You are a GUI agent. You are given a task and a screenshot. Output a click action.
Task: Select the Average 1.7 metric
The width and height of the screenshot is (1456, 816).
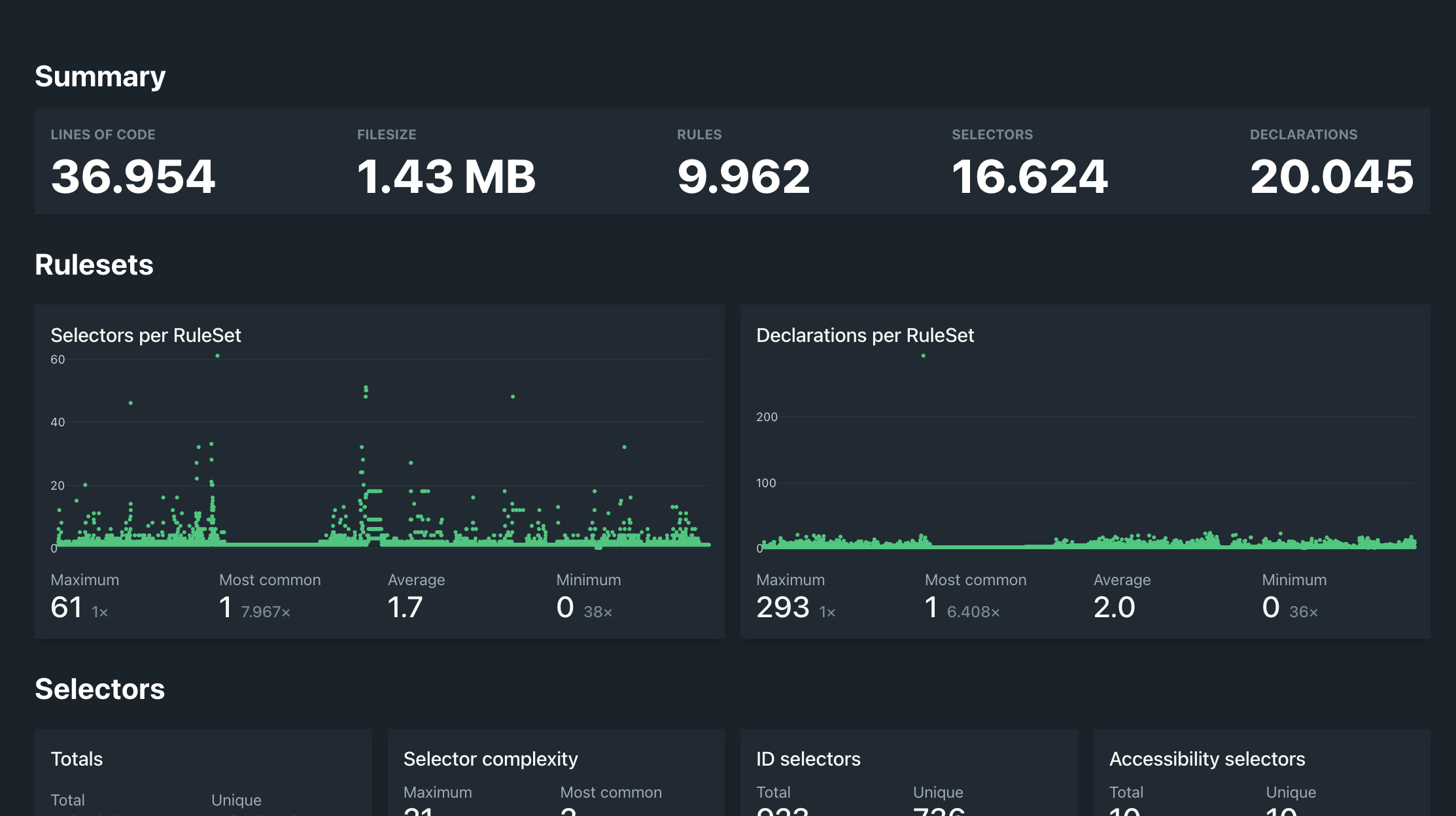tap(404, 607)
